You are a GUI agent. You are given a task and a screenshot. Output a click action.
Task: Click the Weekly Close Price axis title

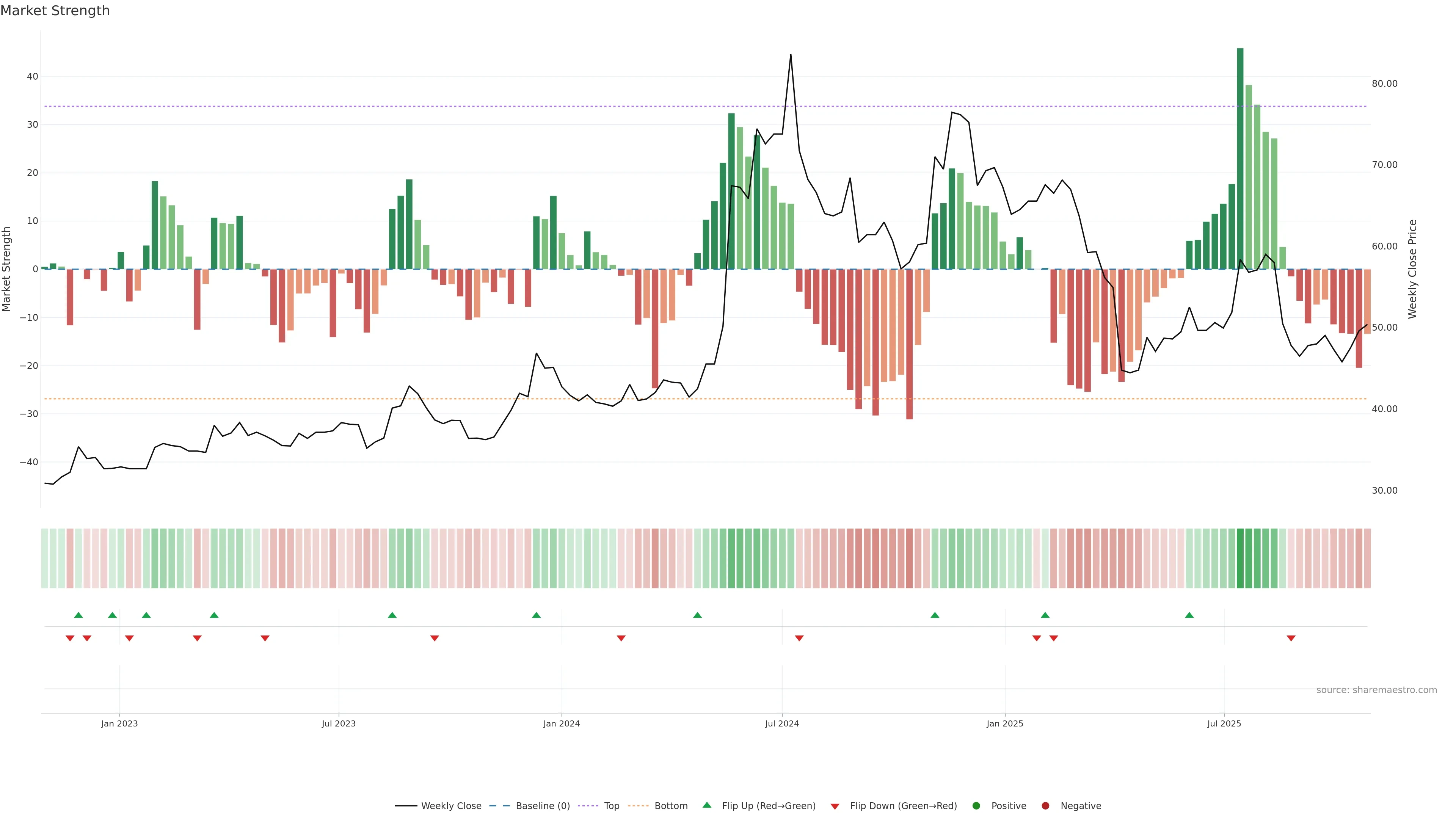(x=1412, y=269)
